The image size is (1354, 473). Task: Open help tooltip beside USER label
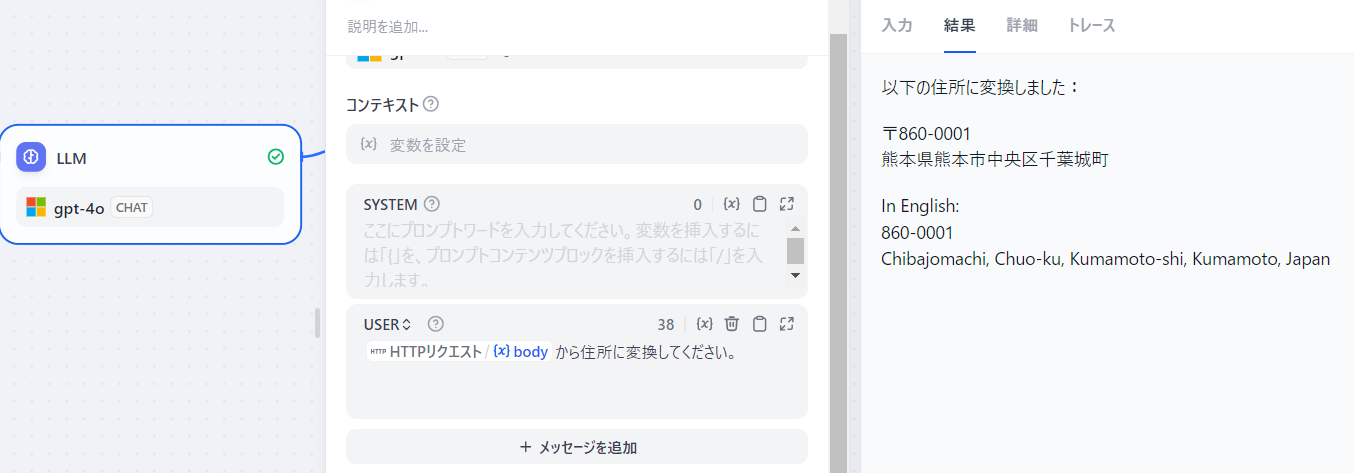[x=435, y=323]
